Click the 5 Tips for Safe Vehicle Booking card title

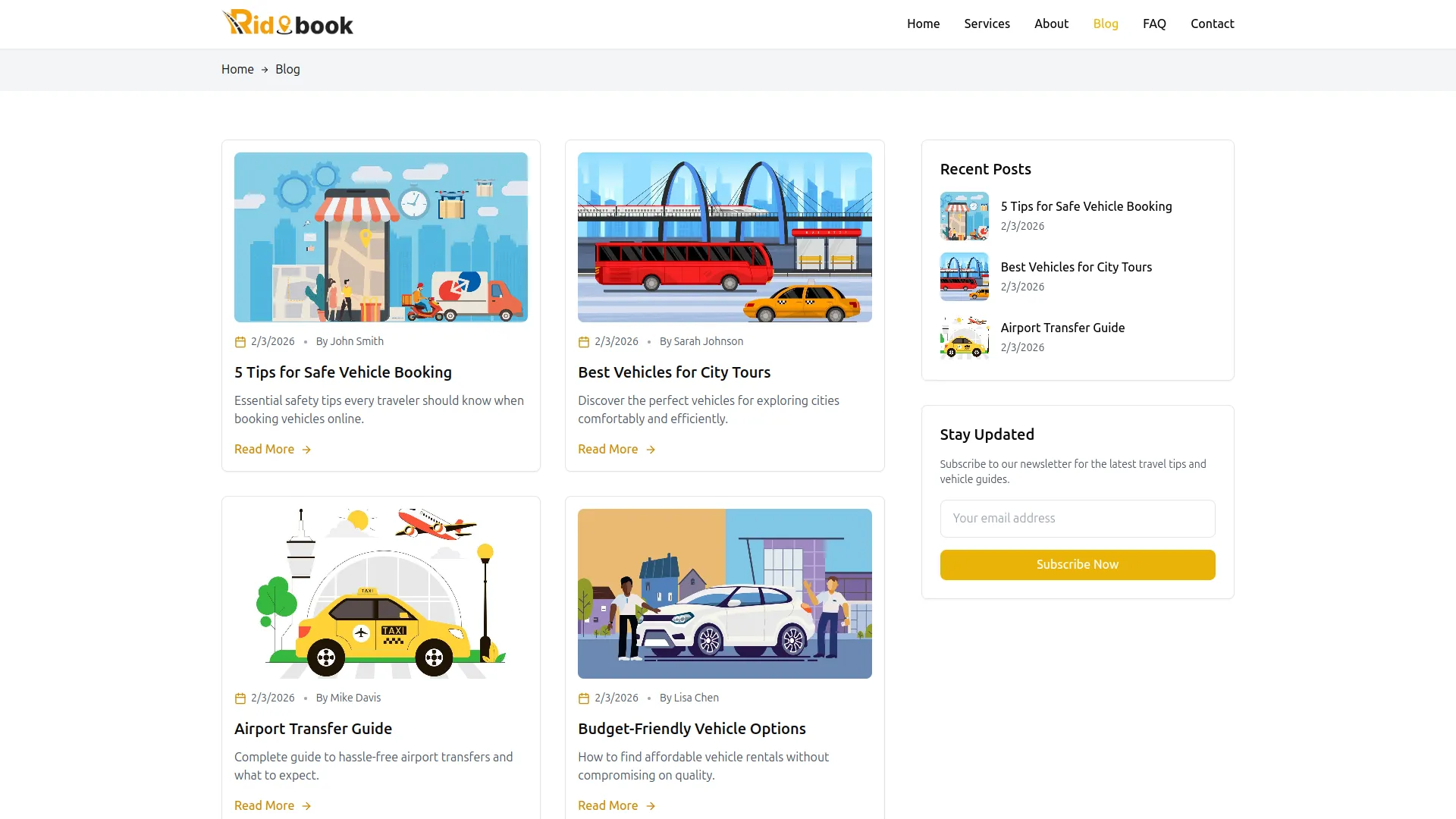[343, 372]
